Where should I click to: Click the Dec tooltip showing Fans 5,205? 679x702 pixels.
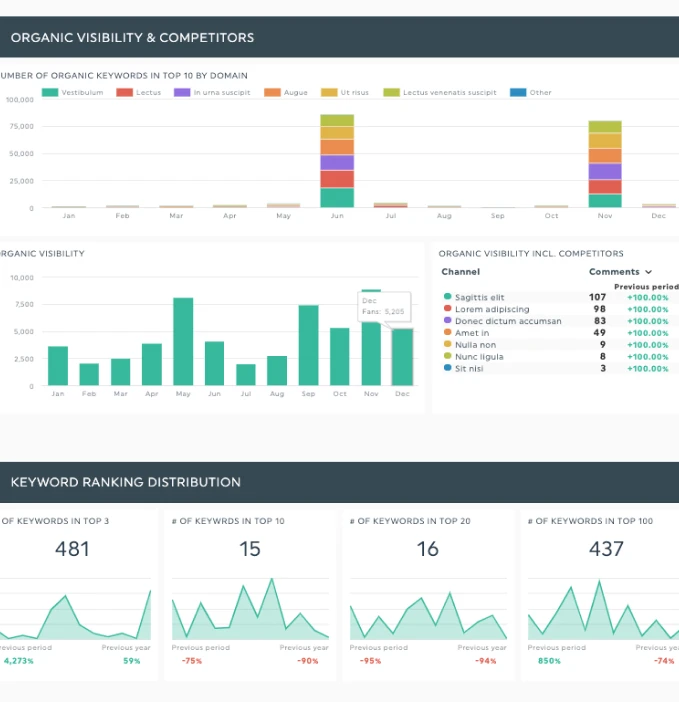click(x=382, y=305)
